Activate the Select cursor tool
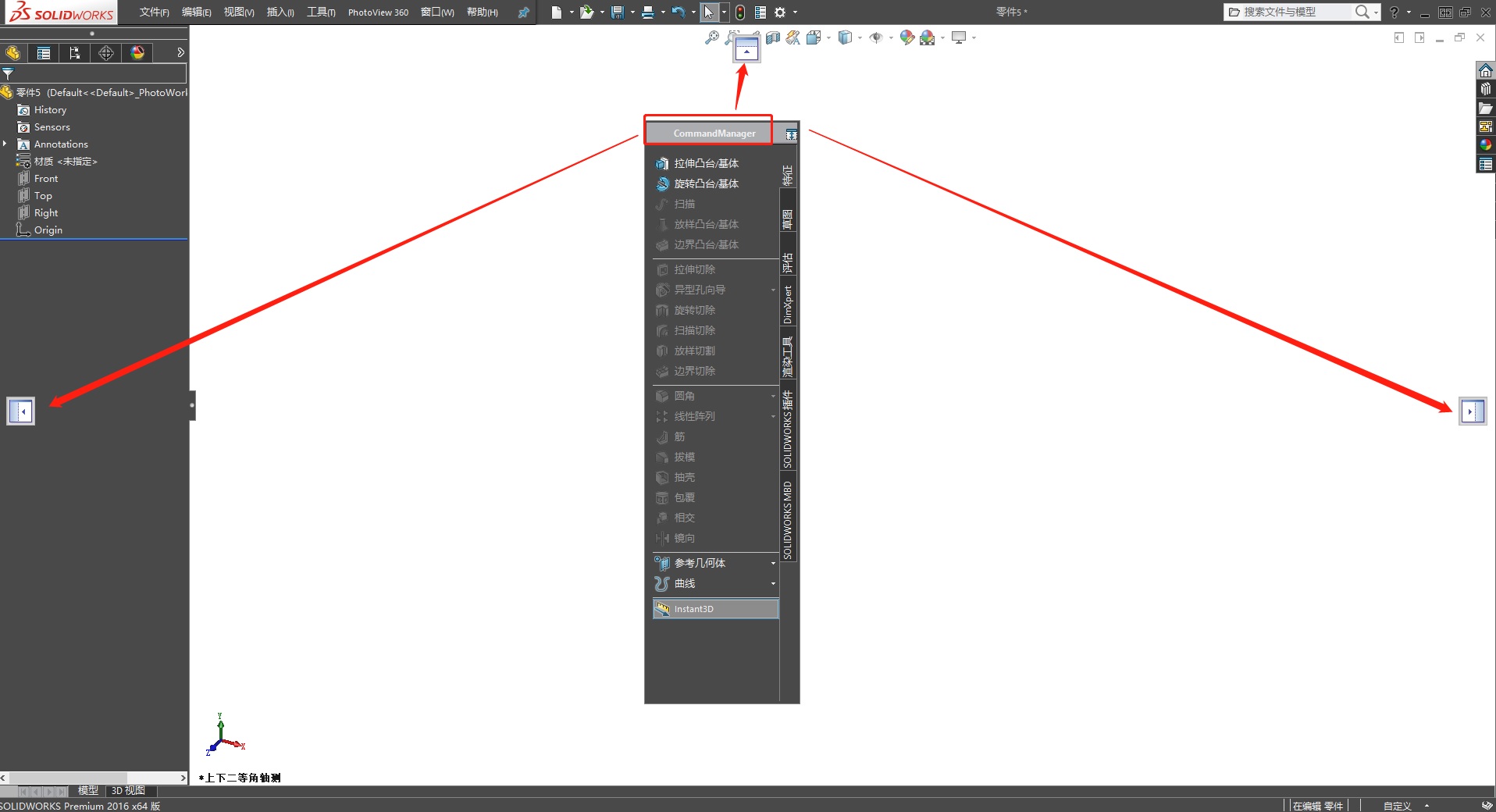 [709, 12]
